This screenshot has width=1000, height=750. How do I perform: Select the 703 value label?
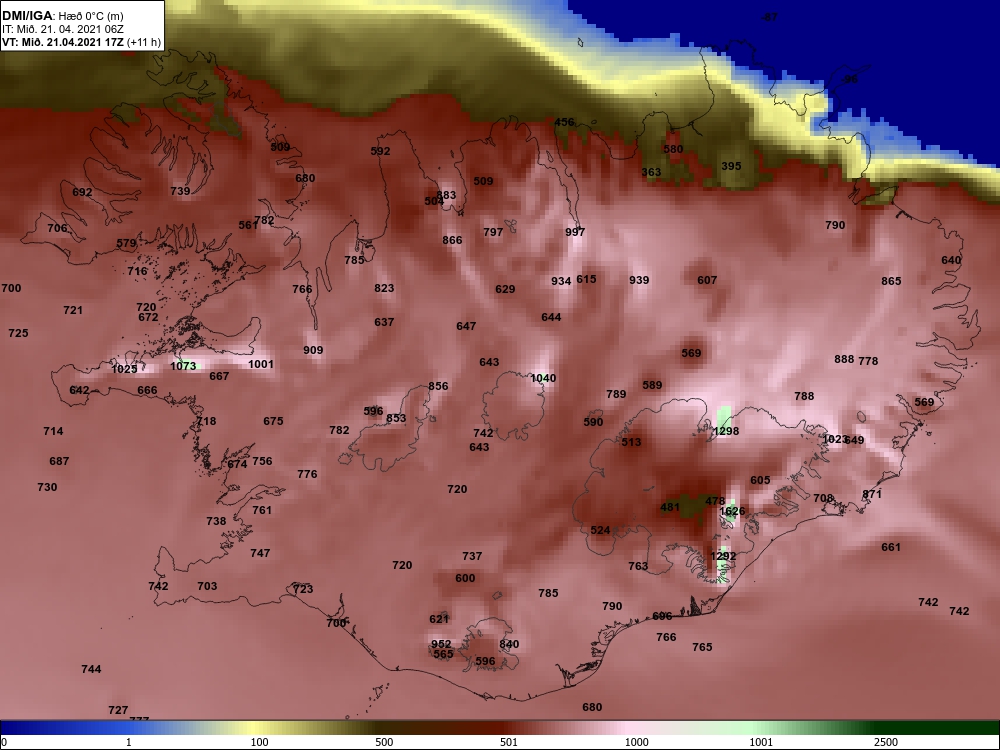[x=207, y=586]
